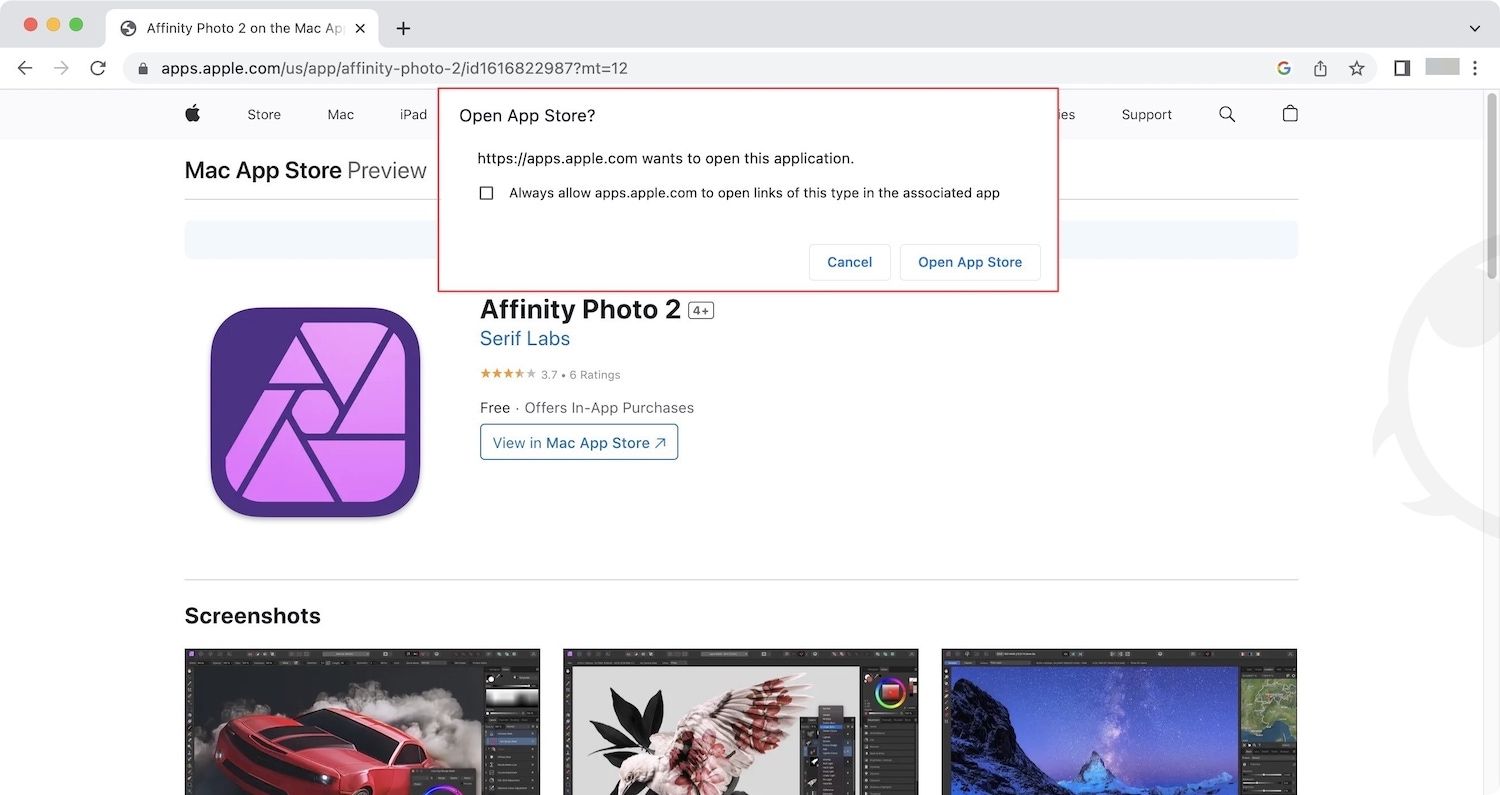Open the Mac menu item

[340, 114]
